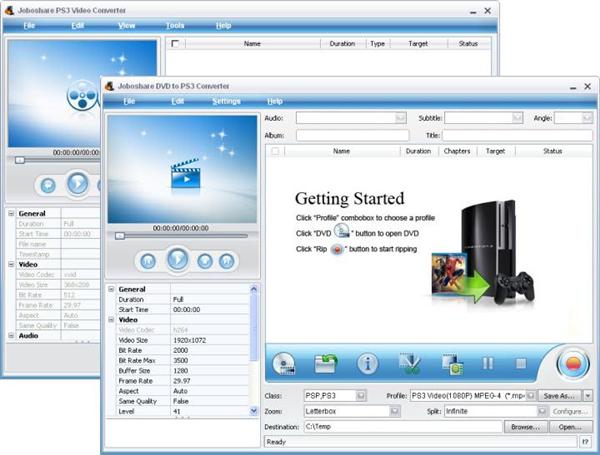This screenshot has height=455, width=600.
Task: Pause ripping with the pause button
Action: coord(488,363)
